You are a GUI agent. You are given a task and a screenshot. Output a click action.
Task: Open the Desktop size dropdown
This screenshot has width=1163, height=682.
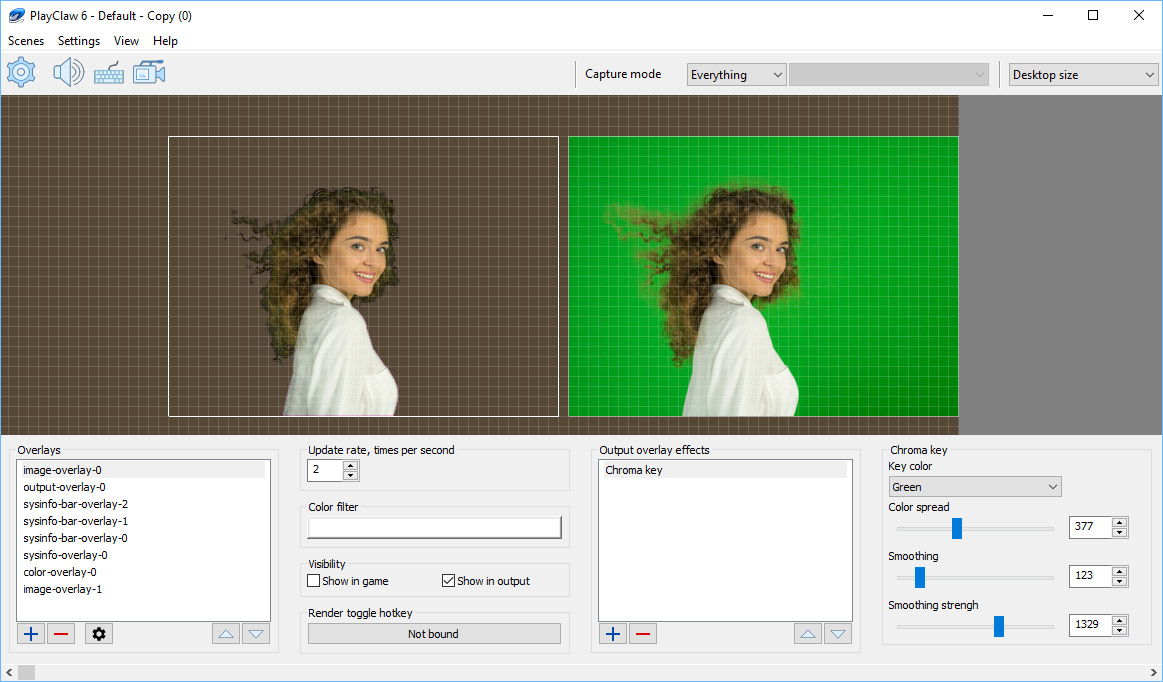click(x=1083, y=74)
